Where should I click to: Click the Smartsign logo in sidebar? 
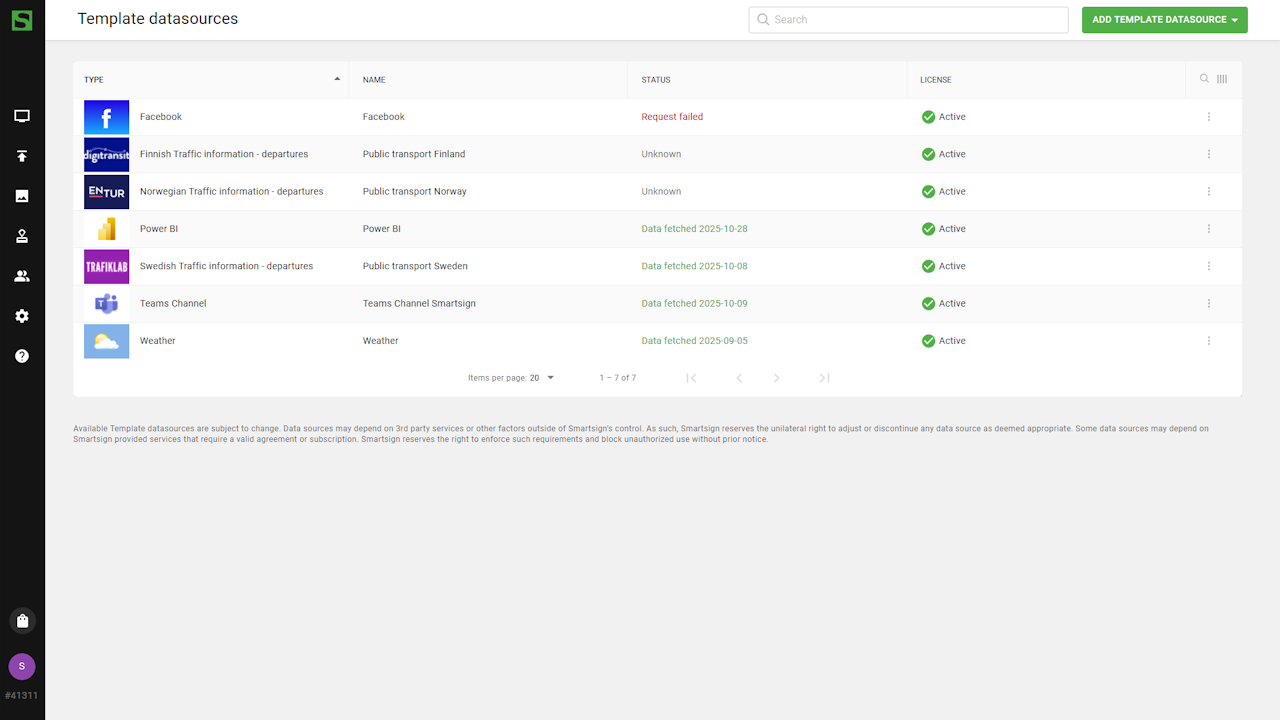[21, 19]
